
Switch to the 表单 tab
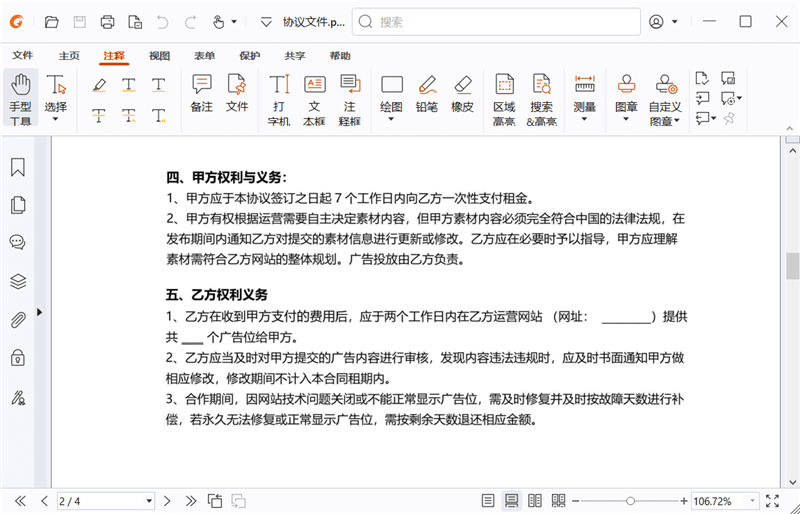pyautogui.click(x=204, y=56)
